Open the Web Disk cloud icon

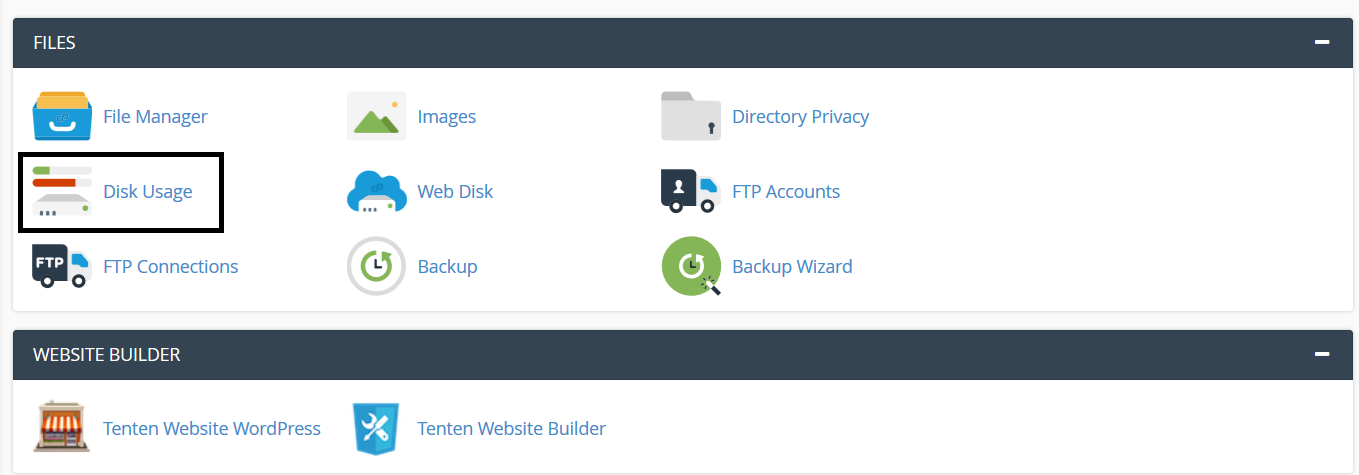click(377, 191)
